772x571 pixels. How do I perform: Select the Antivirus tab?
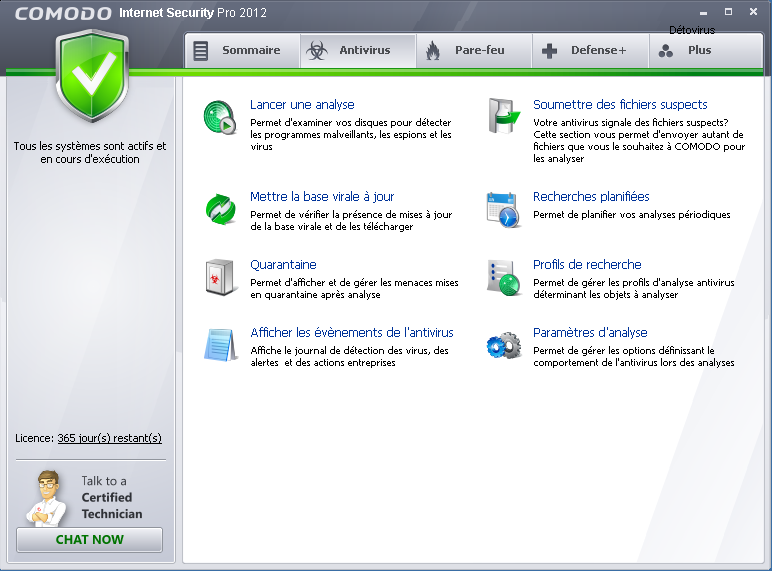(x=358, y=50)
